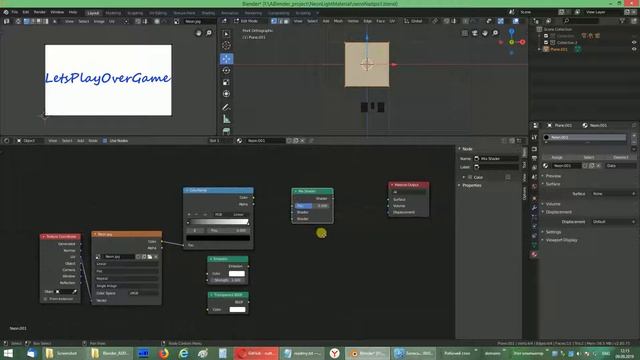The image size is (640, 360).
Task: Toggle visibility eye of Plane.001 in outliner
Action: click(x=634, y=49)
